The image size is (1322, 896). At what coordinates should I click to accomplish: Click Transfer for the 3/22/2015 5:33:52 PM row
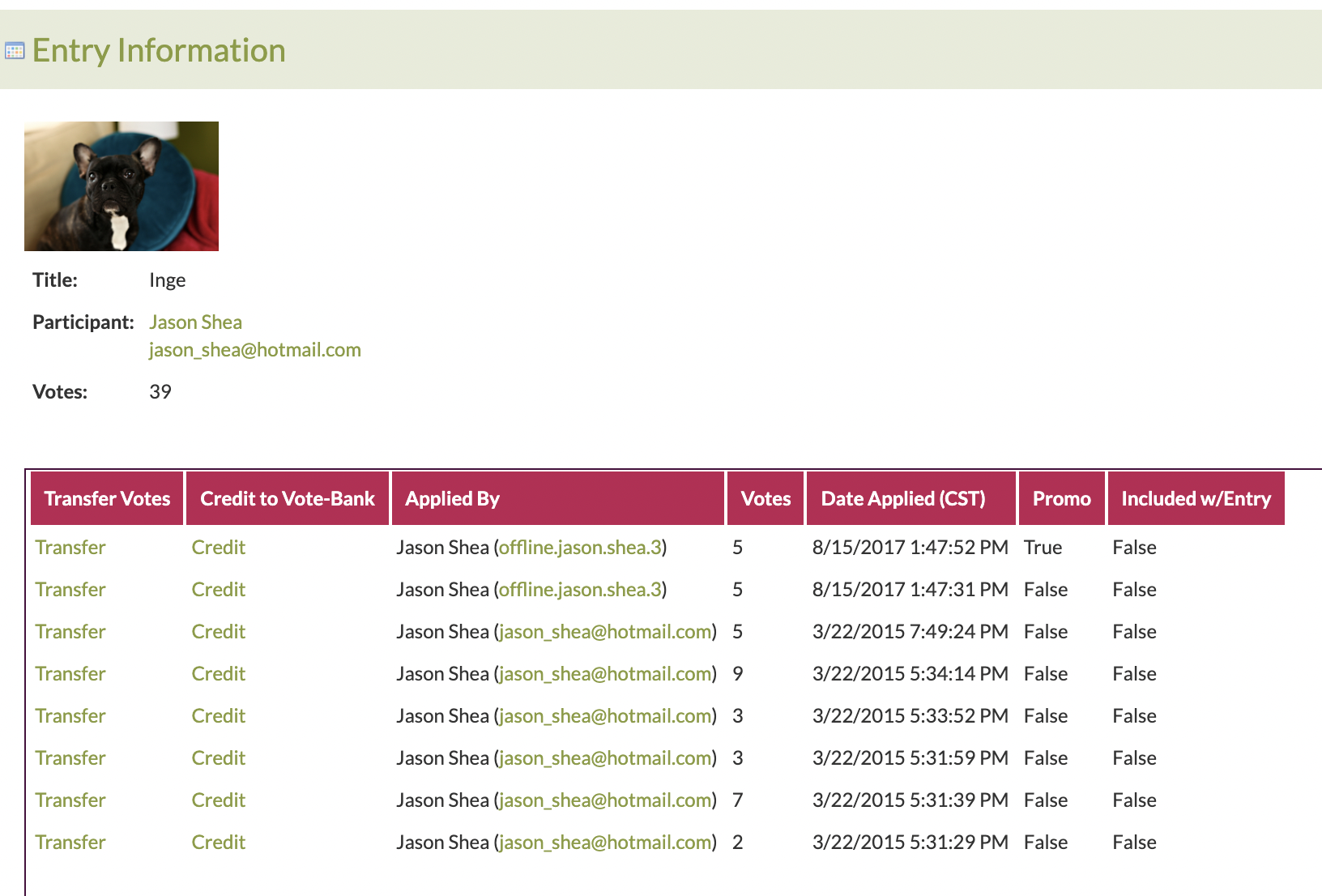pyautogui.click(x=70, y=716)
